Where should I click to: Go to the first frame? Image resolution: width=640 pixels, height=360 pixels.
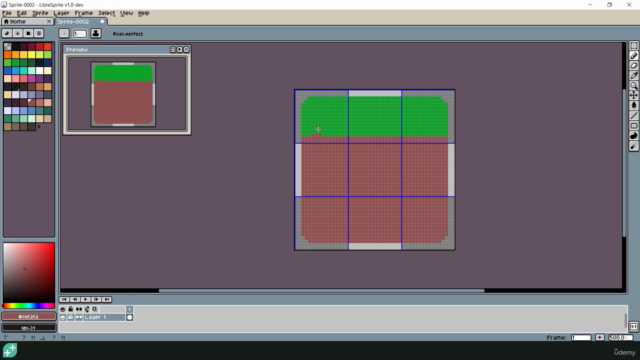click(x=64, y=300)
